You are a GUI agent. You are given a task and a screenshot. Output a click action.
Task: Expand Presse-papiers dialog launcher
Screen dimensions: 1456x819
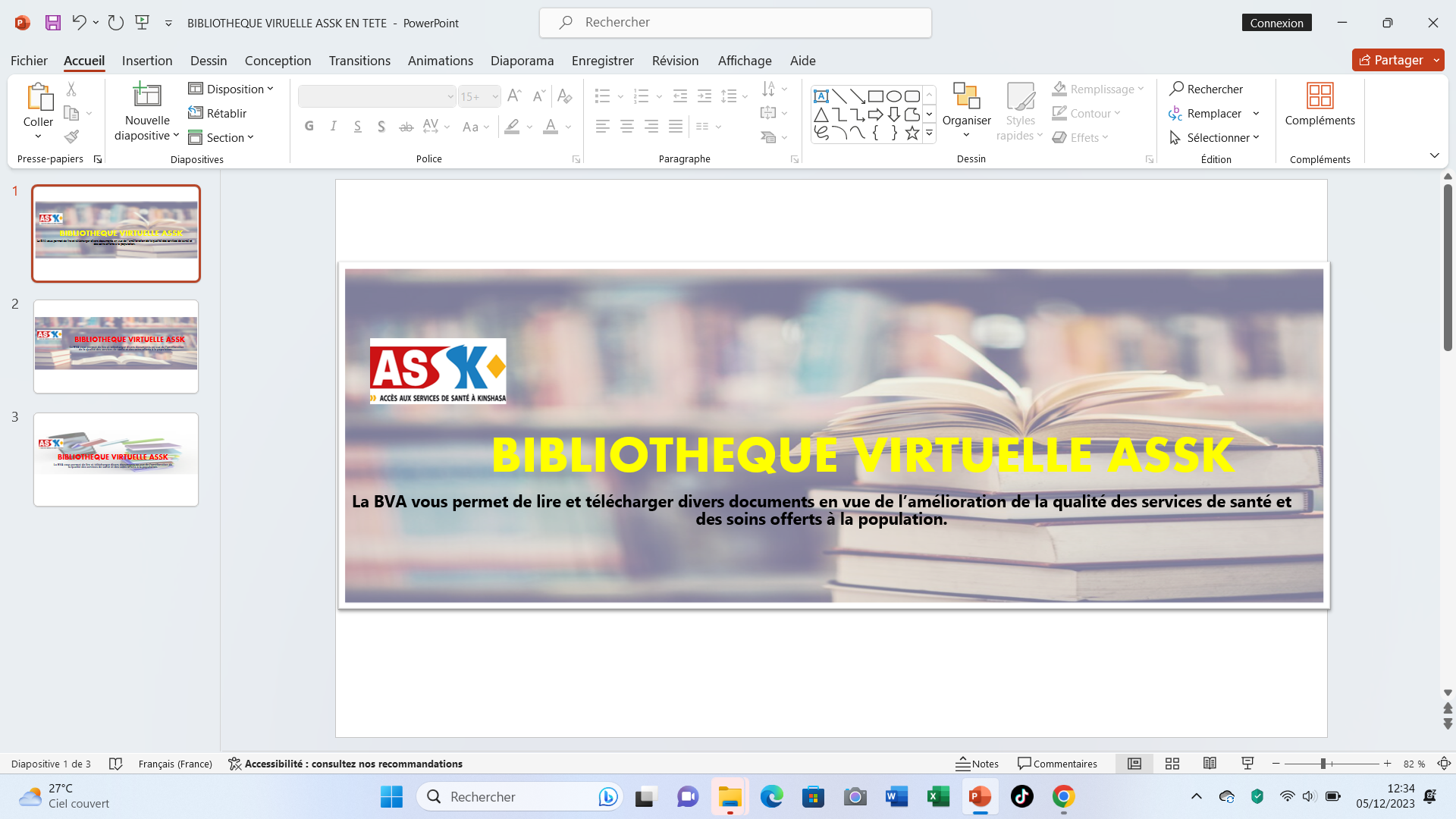(x=98, y=159)
